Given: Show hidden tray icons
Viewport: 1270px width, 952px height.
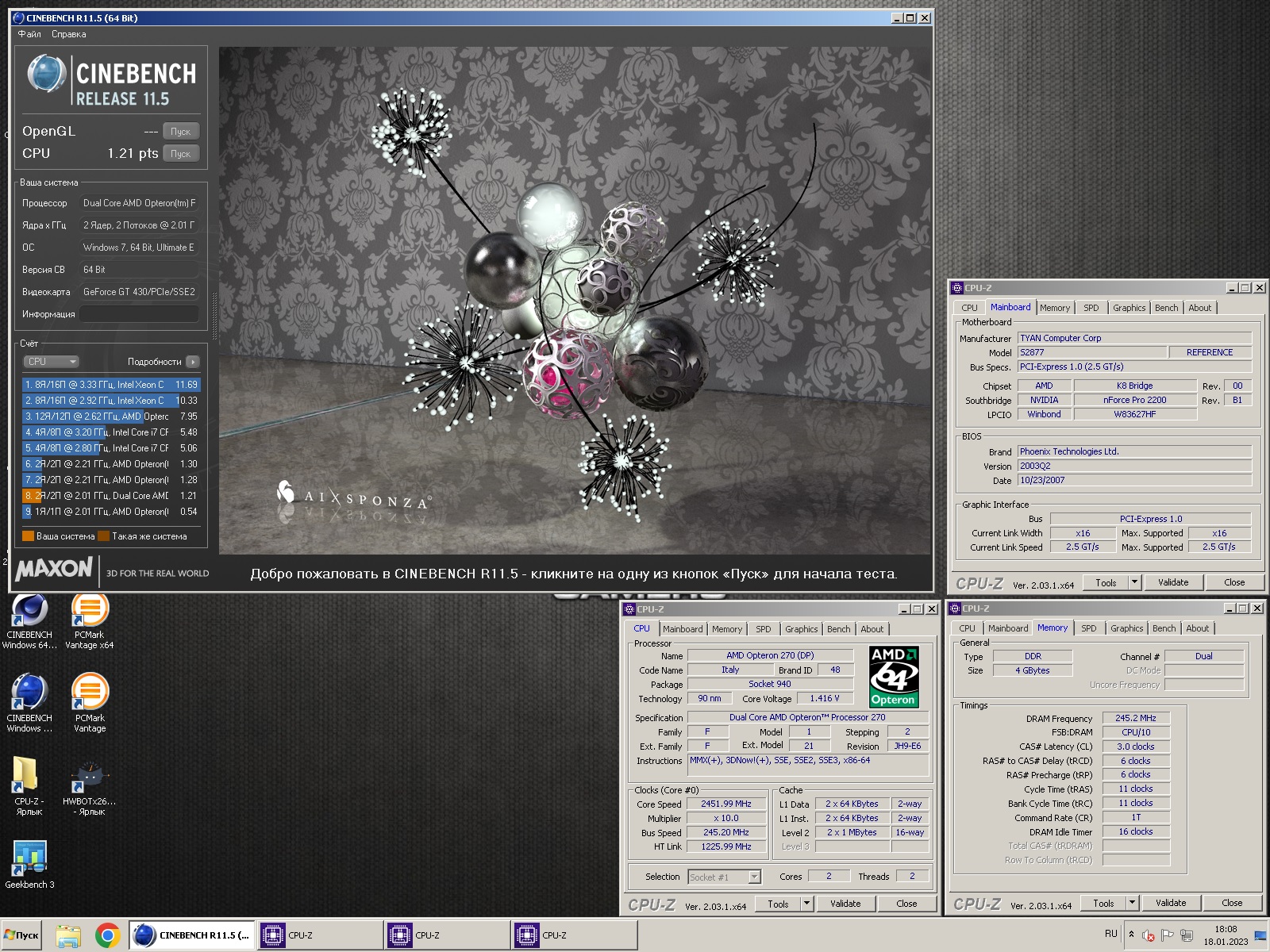Looking at the screenshot, I should 1131,935.
